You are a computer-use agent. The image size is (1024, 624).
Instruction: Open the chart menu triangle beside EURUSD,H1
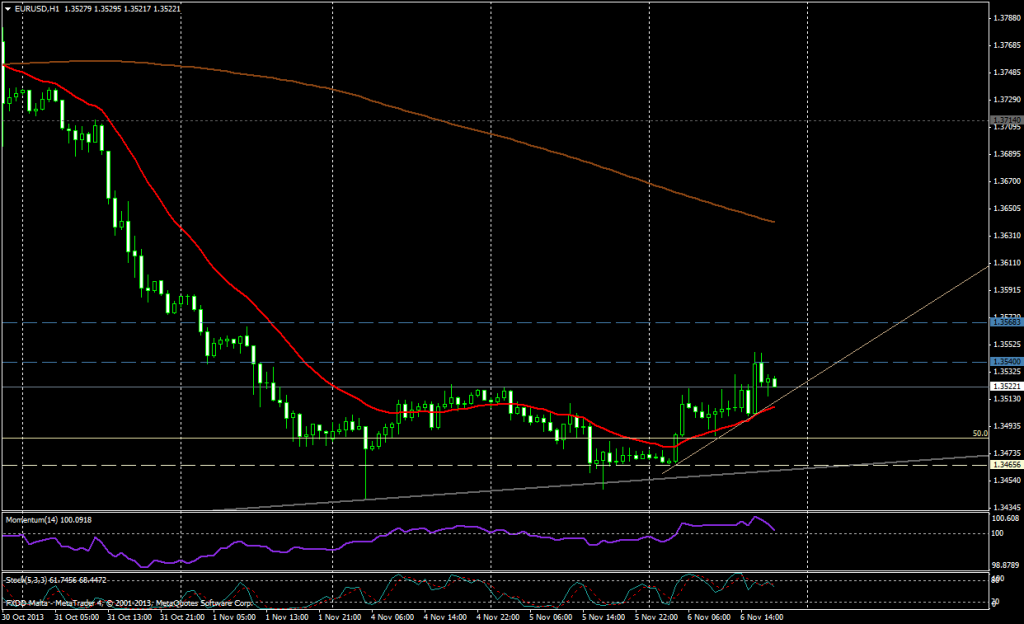tap(8, 9)
